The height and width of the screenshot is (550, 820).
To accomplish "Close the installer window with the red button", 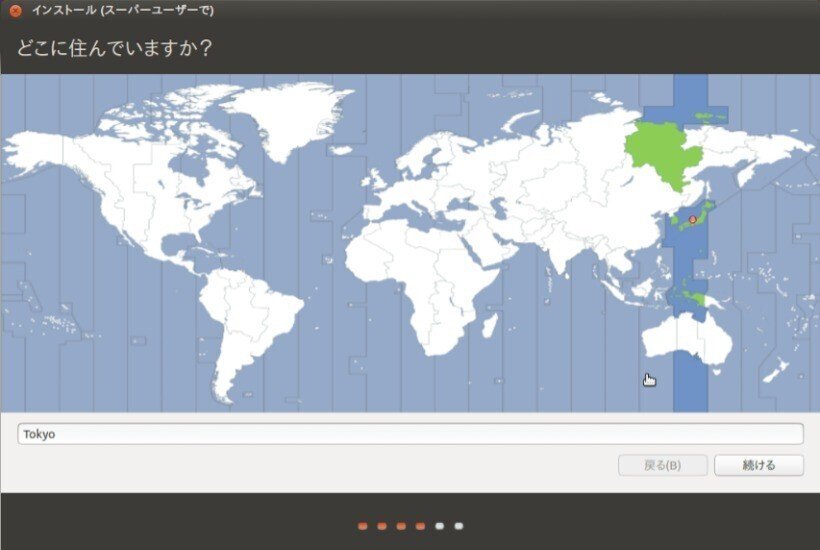I will pos(15,10).
